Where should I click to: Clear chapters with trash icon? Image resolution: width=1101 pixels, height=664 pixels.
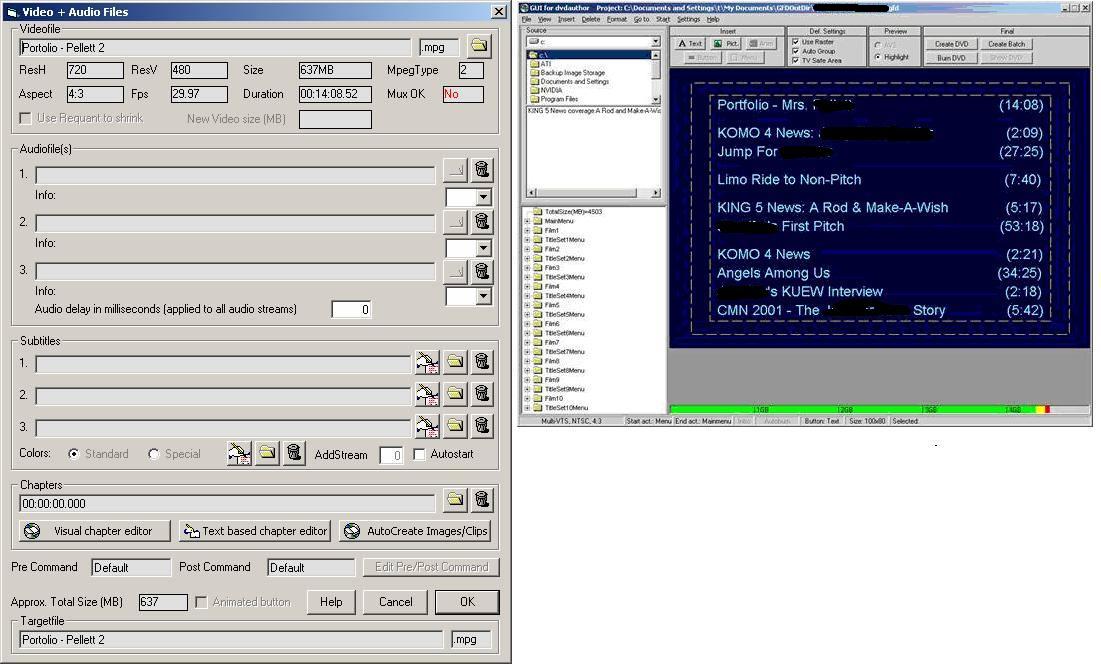[482, 500]
